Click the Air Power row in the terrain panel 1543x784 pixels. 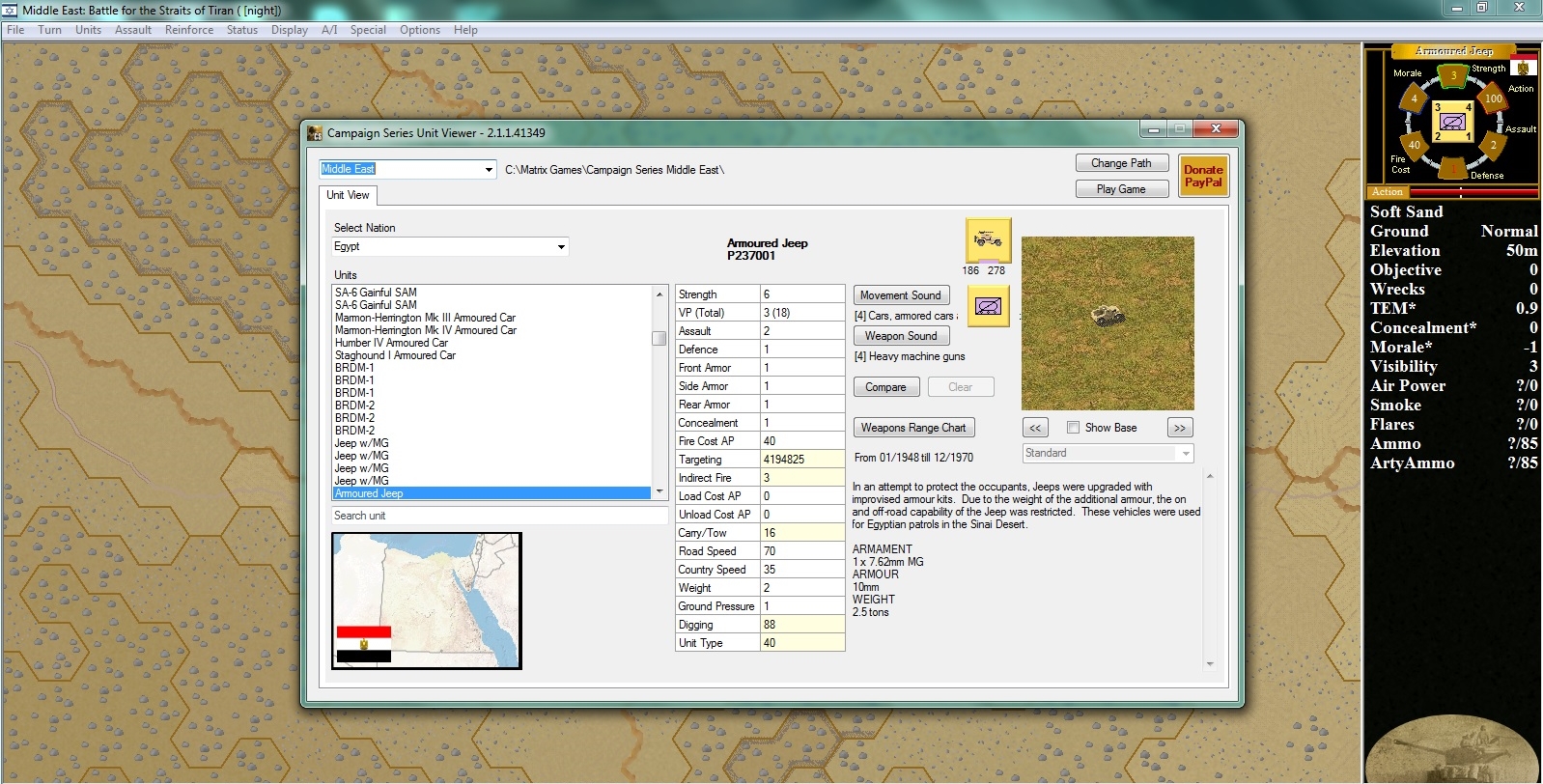[1453, 386]
